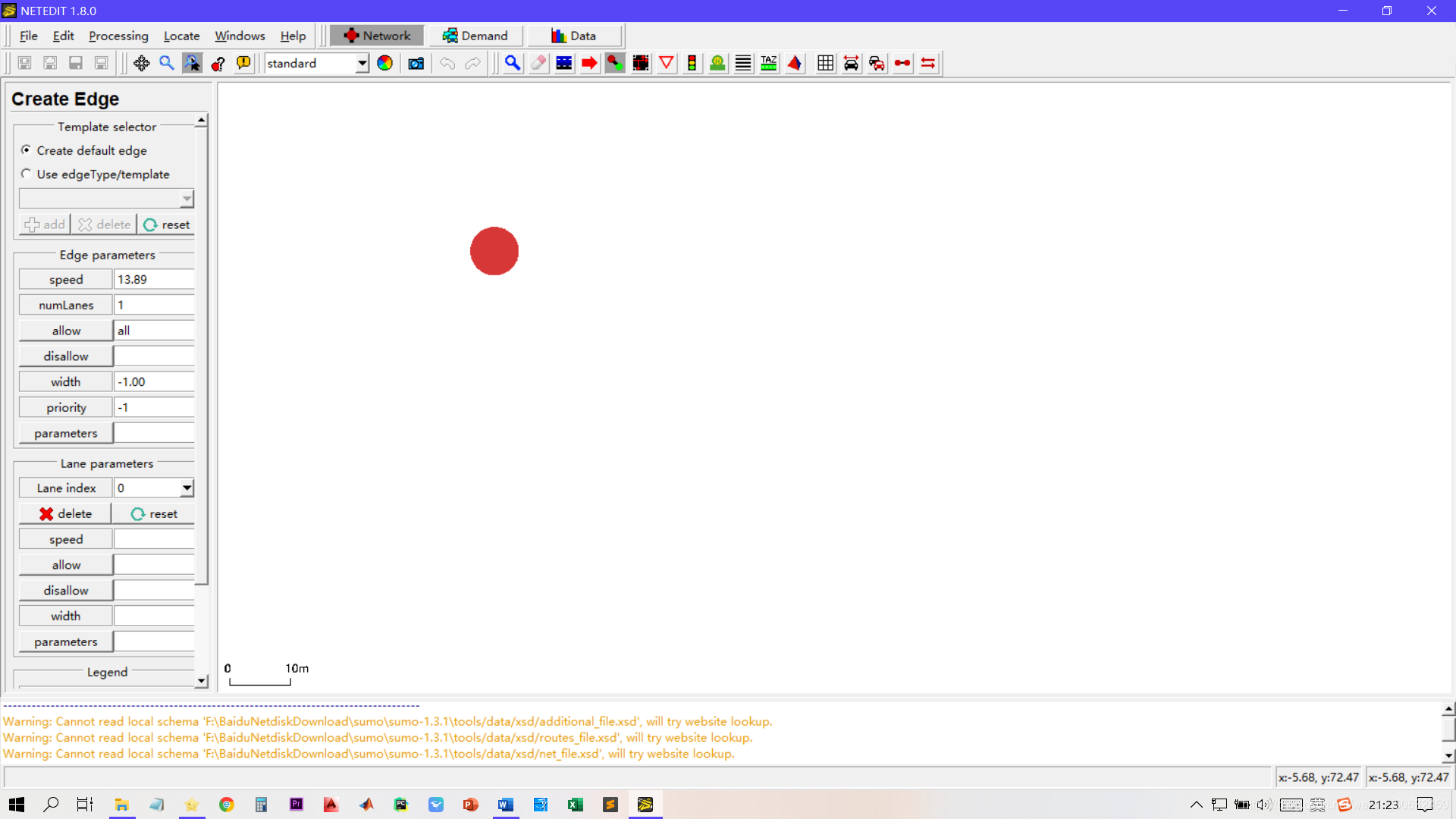Take a screenshot with the camera icon
This screenshot has width=1456, height=819.
tap(416, 63)
